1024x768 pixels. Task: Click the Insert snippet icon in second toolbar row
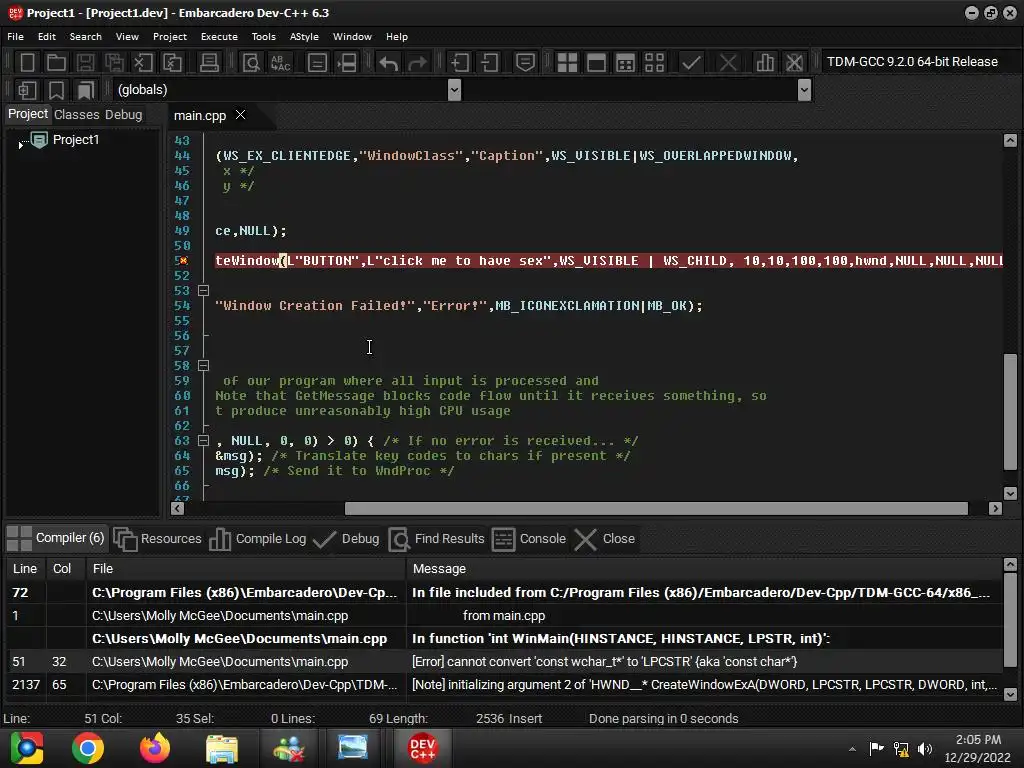coord(27,90)
